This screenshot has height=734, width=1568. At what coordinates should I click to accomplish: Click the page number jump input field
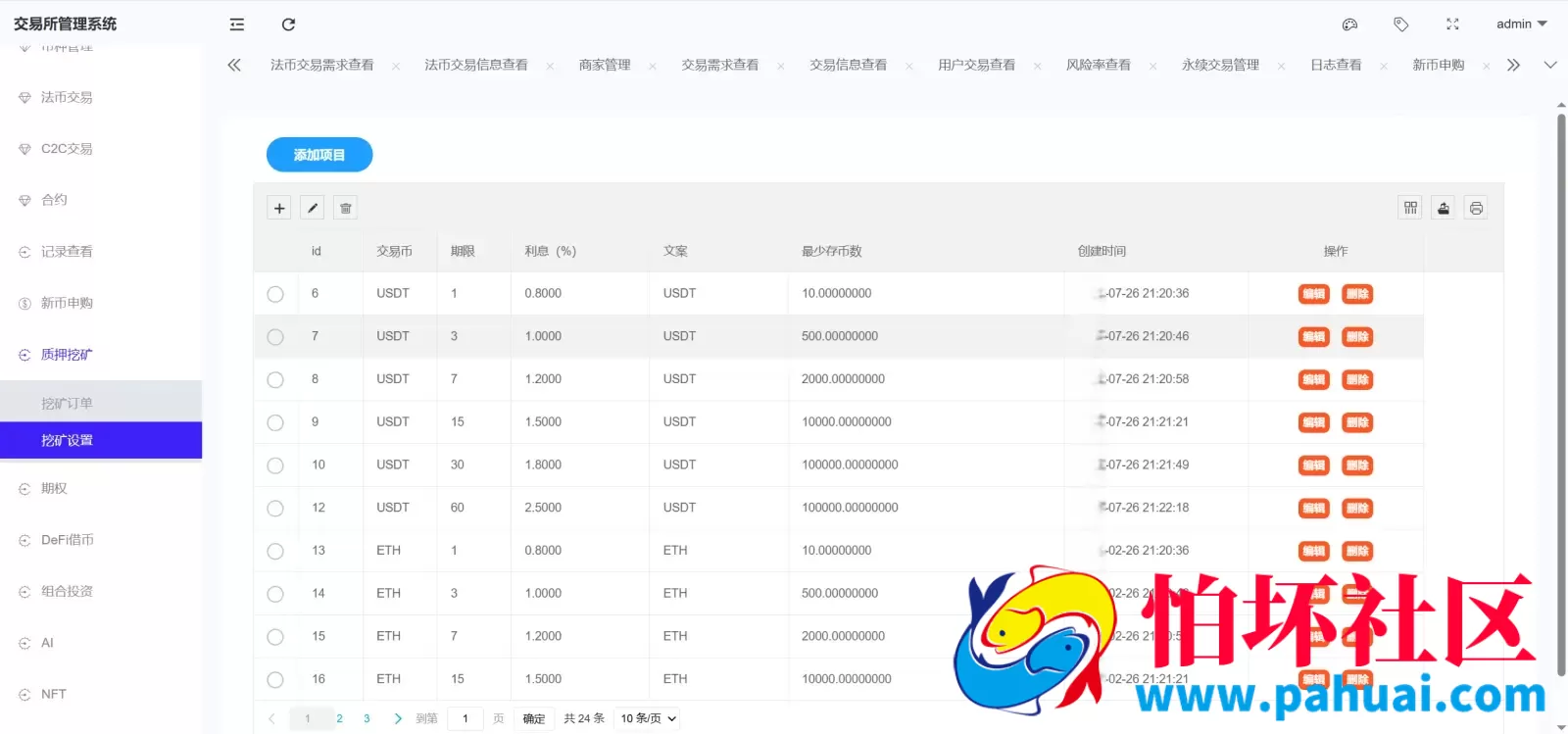coord(465,718)
